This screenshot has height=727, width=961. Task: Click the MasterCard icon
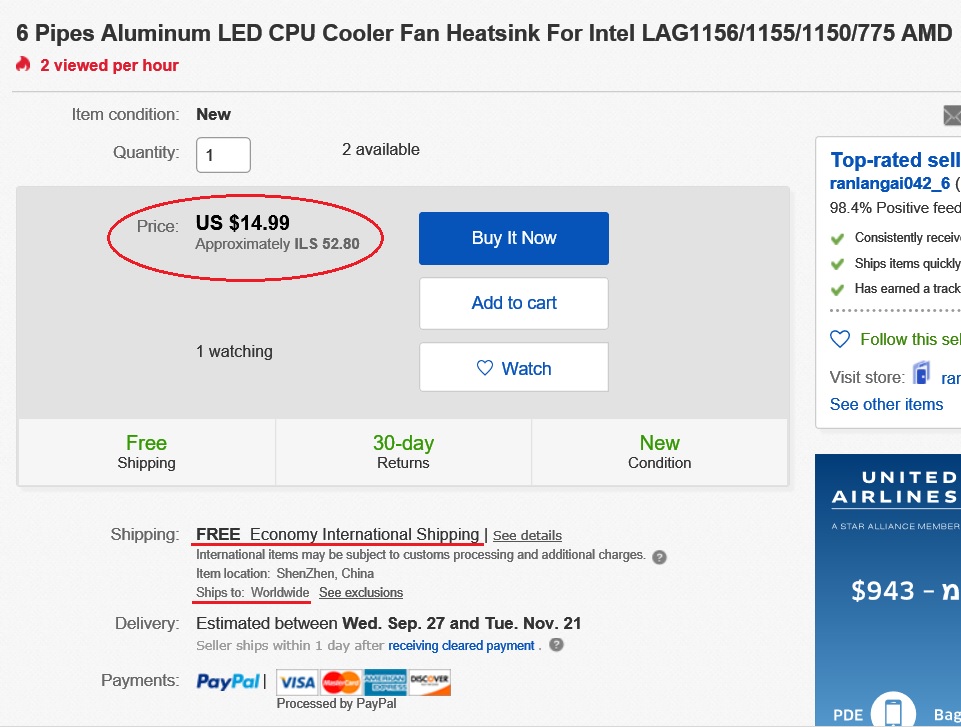[x=341, y=682]
